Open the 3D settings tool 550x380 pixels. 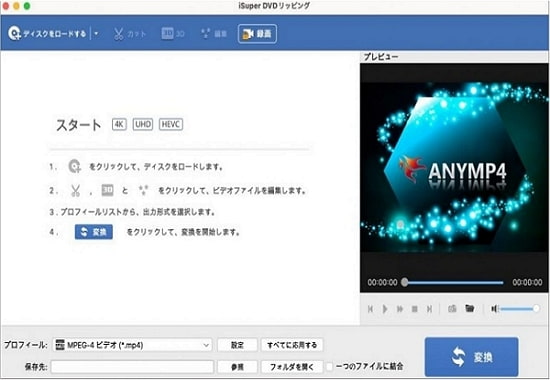[x=173, y=34]
